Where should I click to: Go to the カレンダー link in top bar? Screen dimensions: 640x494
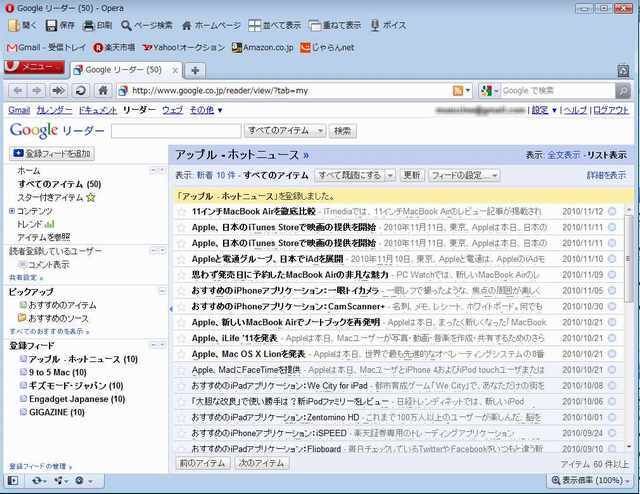point(54,110)
